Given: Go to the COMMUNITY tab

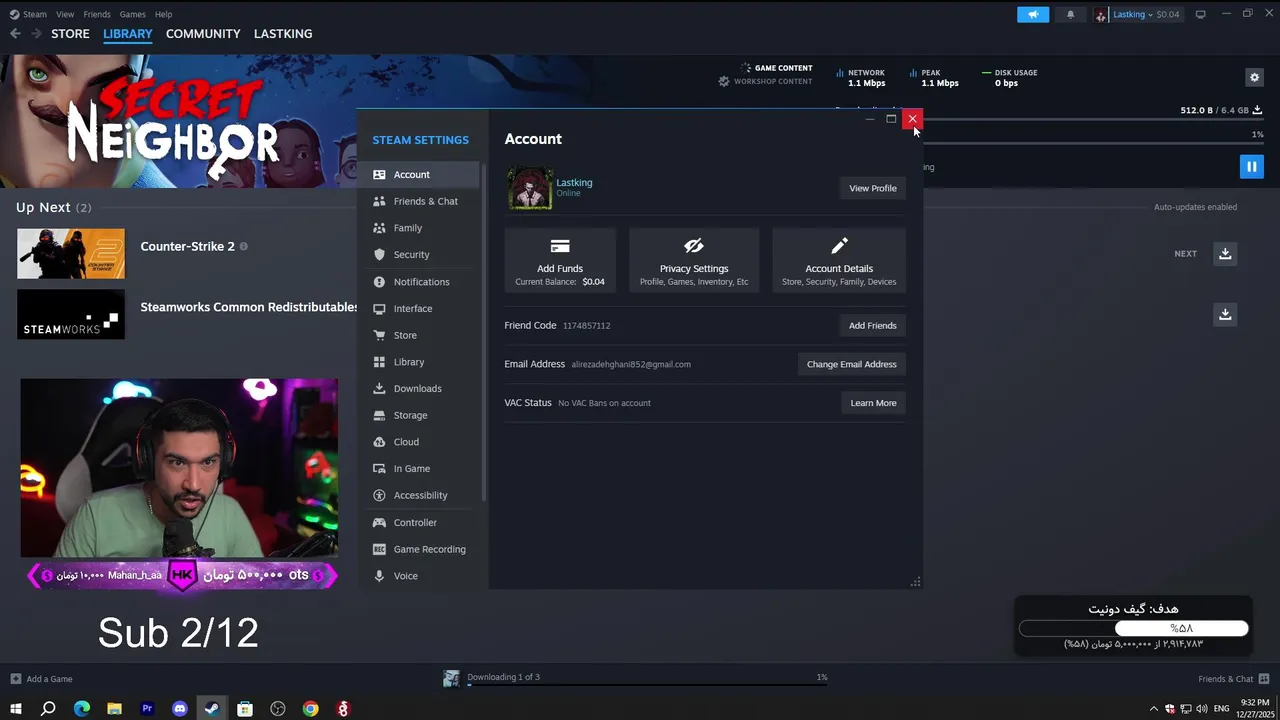Looking at the screenshot, I should 203,34.
